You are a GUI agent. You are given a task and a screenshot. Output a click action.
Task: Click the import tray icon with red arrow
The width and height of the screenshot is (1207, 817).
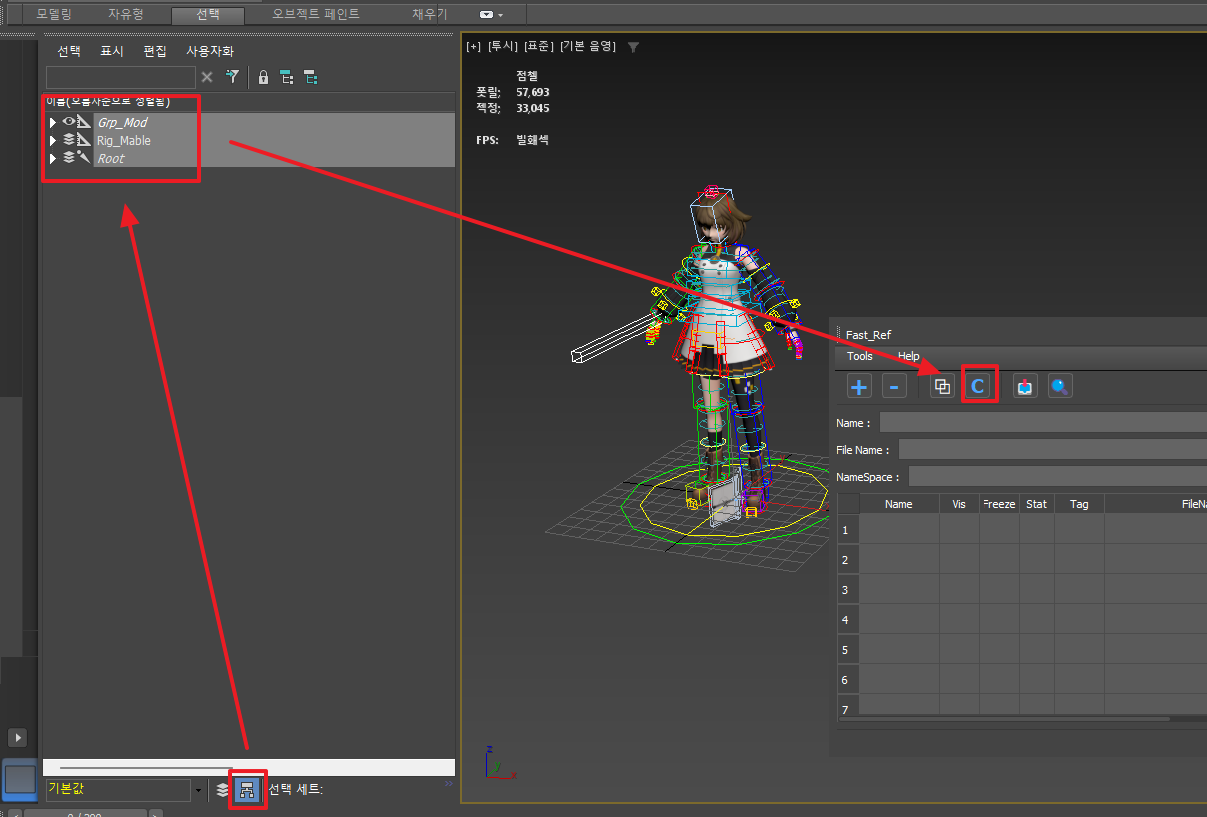(x=1025, y=387)
